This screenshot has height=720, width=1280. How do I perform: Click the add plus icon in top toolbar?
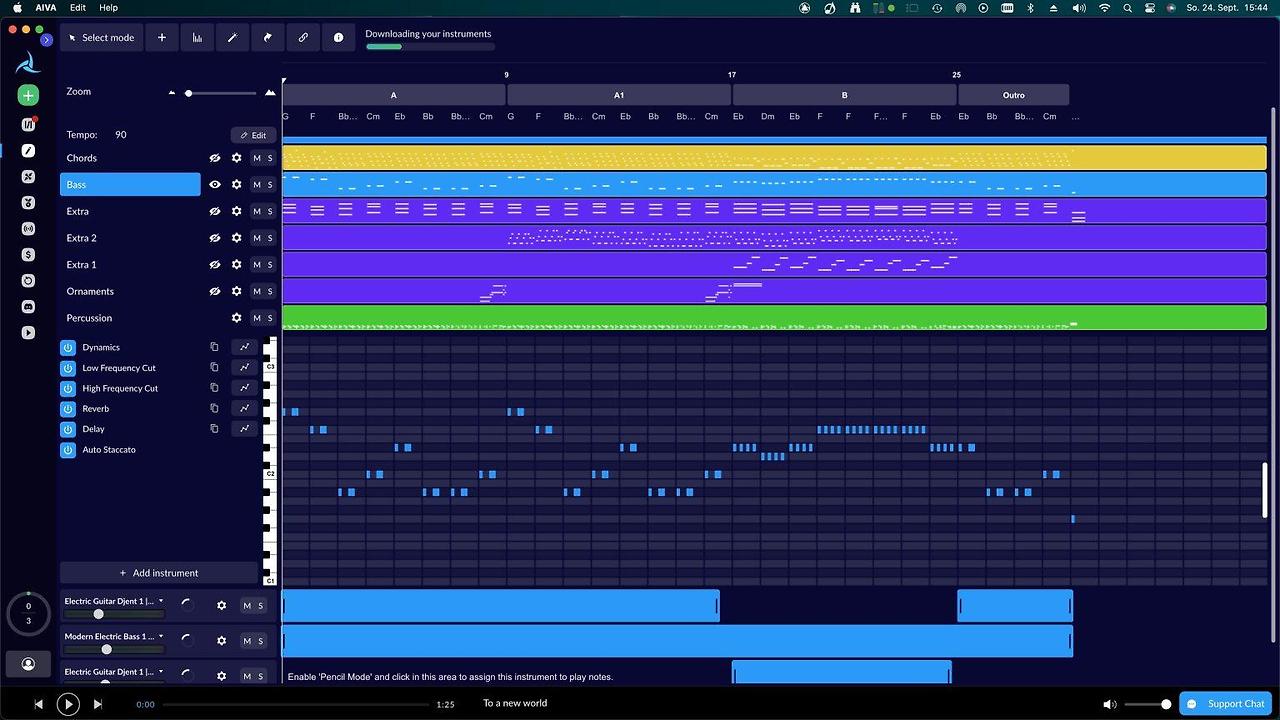(162, 38)
